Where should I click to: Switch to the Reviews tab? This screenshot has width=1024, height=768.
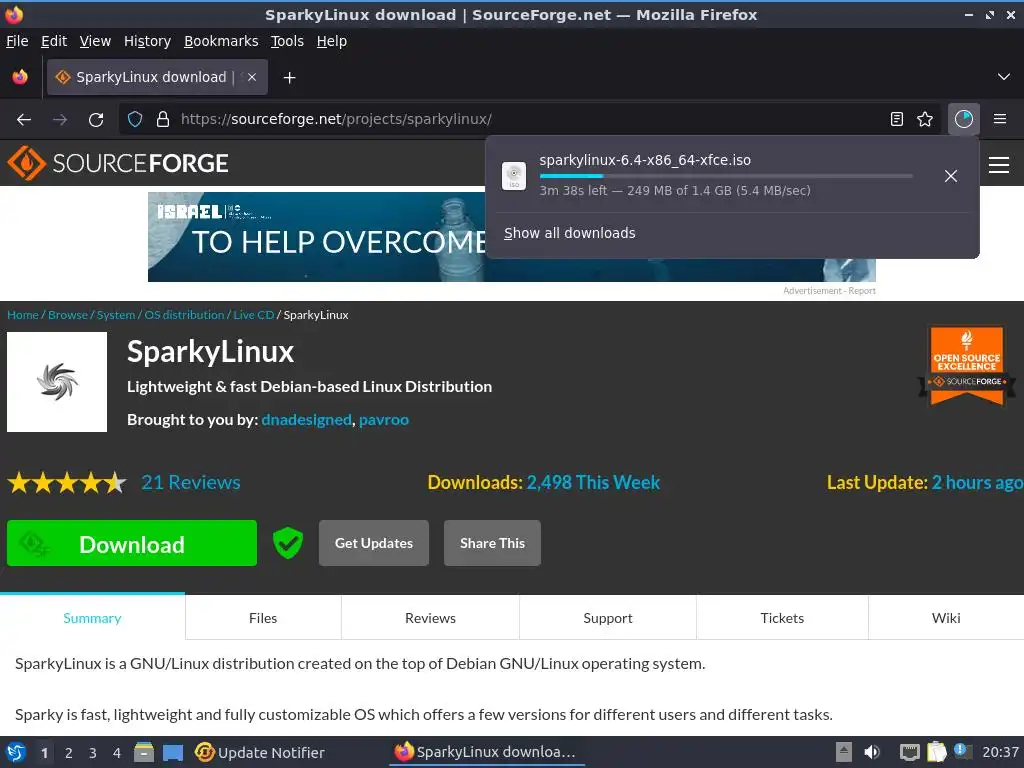pyautogui.click(x=430, y=618)
